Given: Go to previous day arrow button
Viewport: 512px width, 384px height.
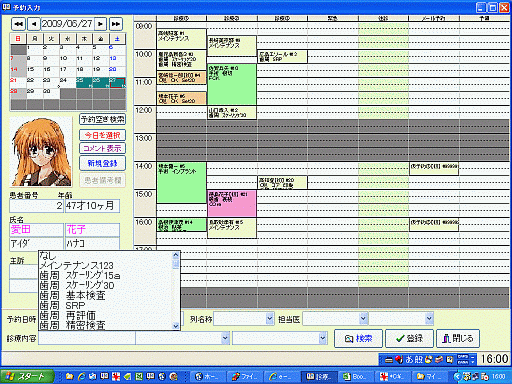Looking at the screenshot, I should pos(34,24).
